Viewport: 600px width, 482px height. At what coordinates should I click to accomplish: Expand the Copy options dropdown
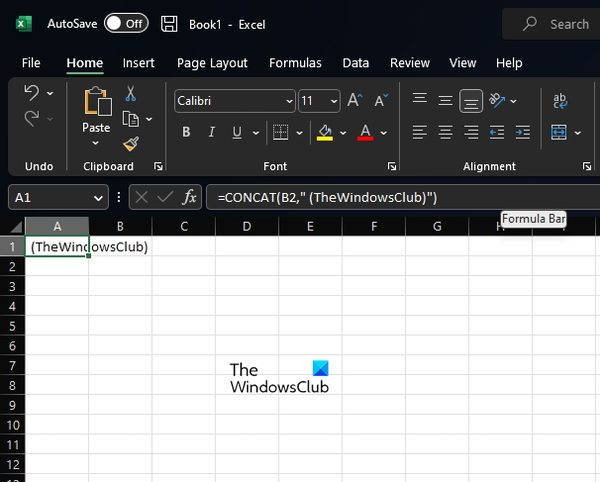(149, 119)
